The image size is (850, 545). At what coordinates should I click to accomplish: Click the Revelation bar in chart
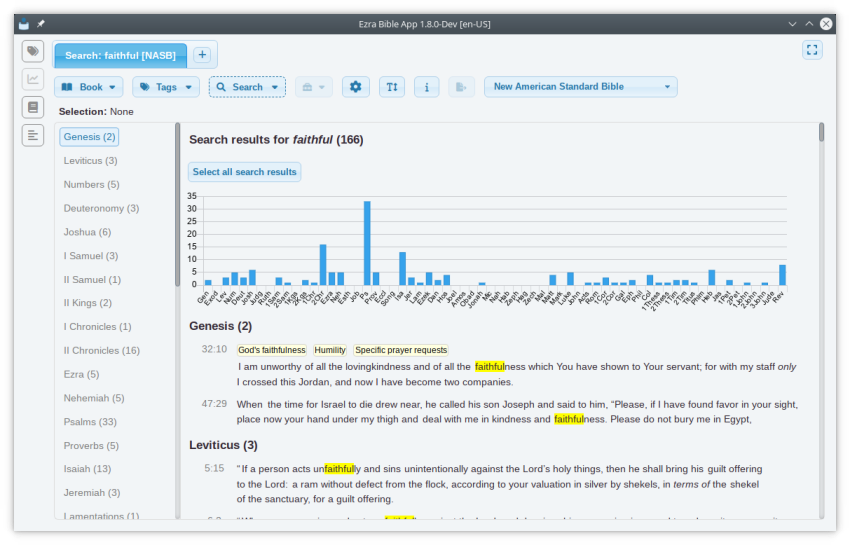pos(782,275)
